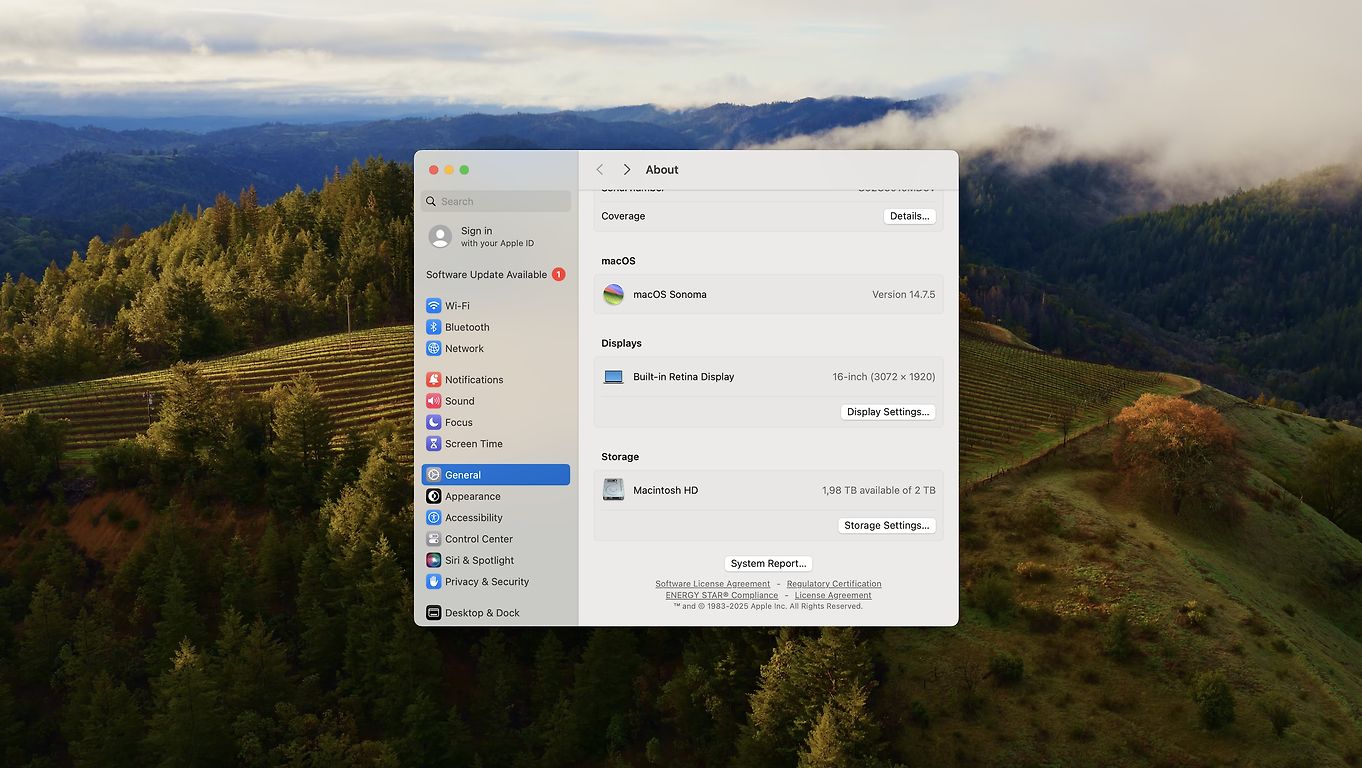Click the Version 14.7.5 text

(x=903, y=295)
